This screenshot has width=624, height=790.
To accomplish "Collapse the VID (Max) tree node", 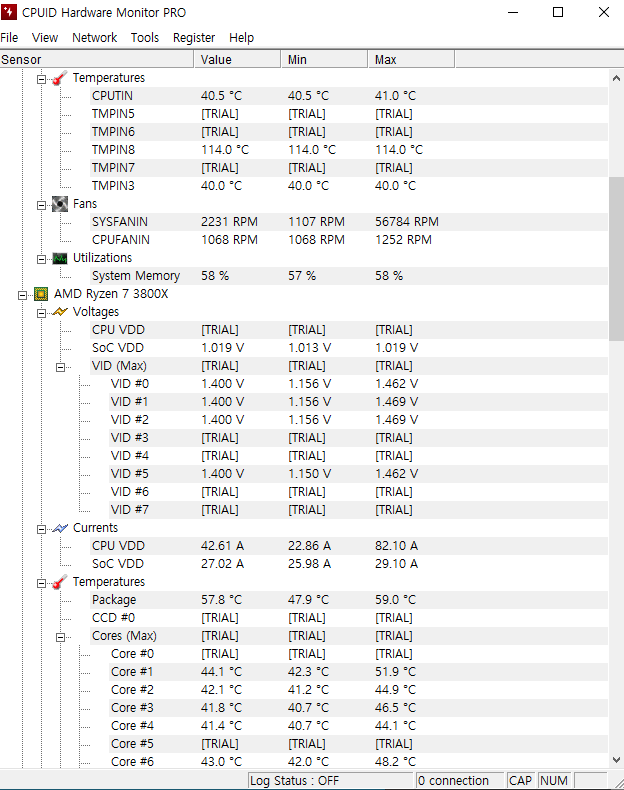I will 61,366.
